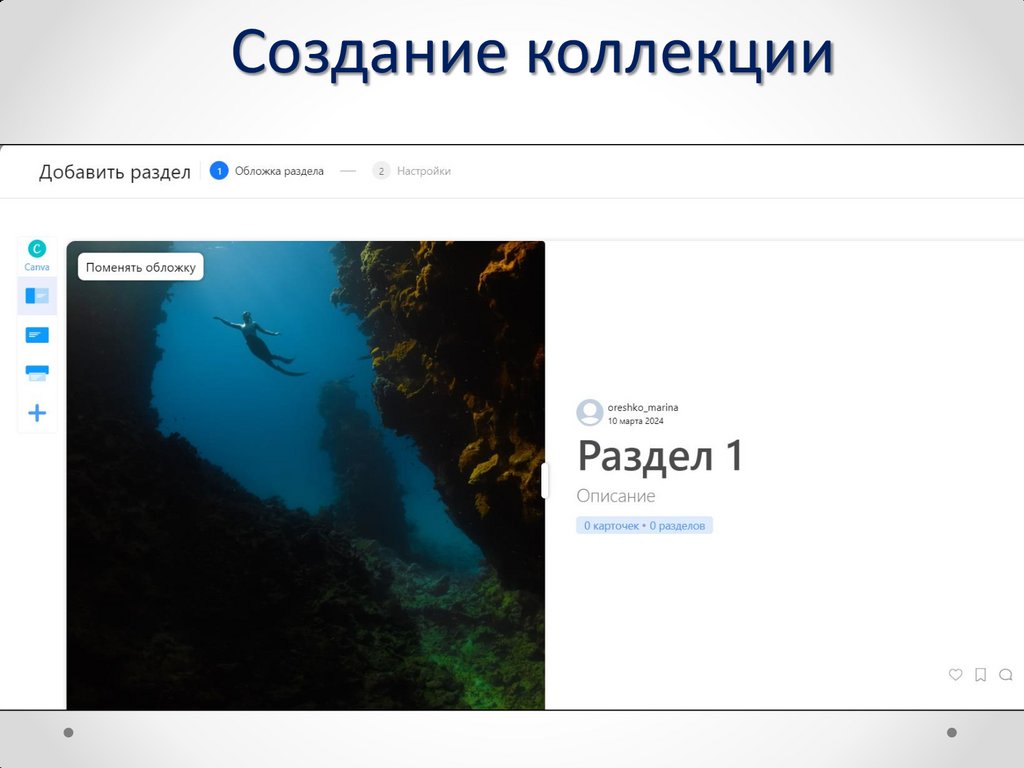Image resolution: width=1024 pixels, height=768 pixels.
Task: Click the heart like icon
Action: (x=955, y=675)
